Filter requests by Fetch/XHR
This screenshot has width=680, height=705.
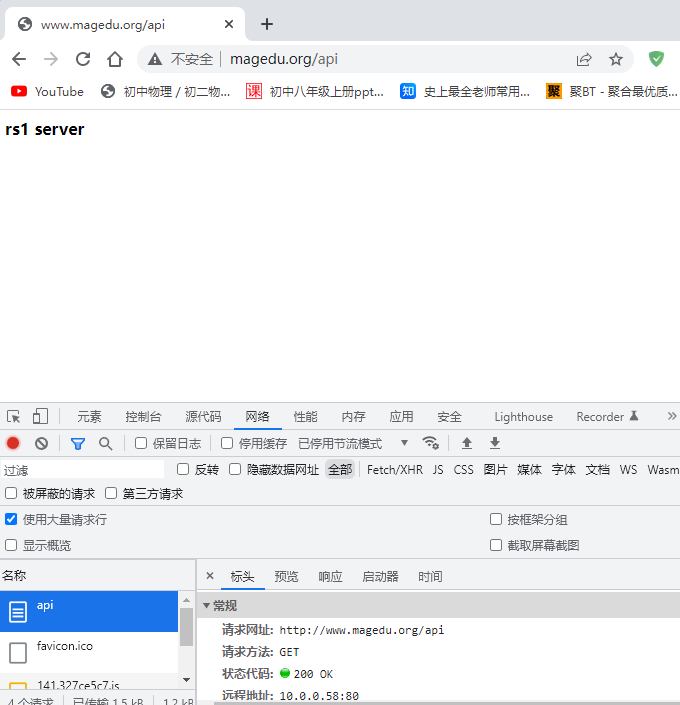(x=395, y=470)
